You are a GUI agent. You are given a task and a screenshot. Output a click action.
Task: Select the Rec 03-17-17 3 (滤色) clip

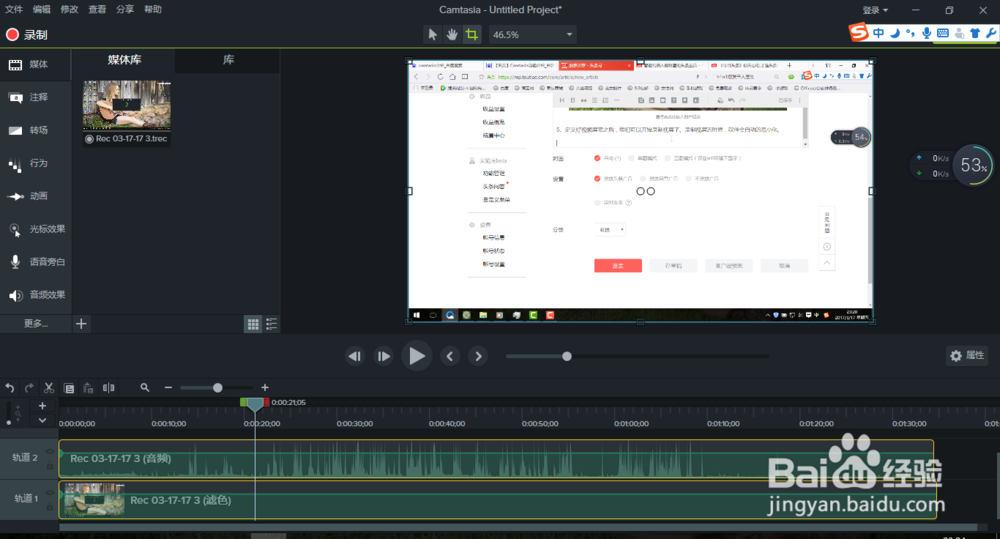tap(497, 499)
